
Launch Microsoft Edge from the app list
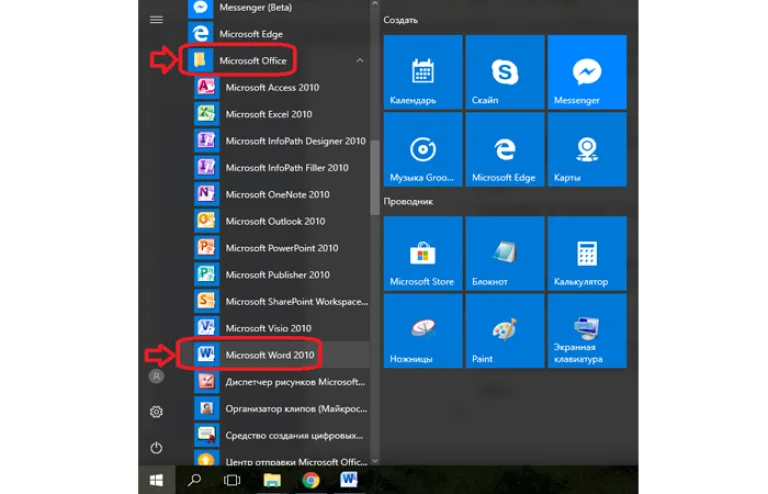278,34
